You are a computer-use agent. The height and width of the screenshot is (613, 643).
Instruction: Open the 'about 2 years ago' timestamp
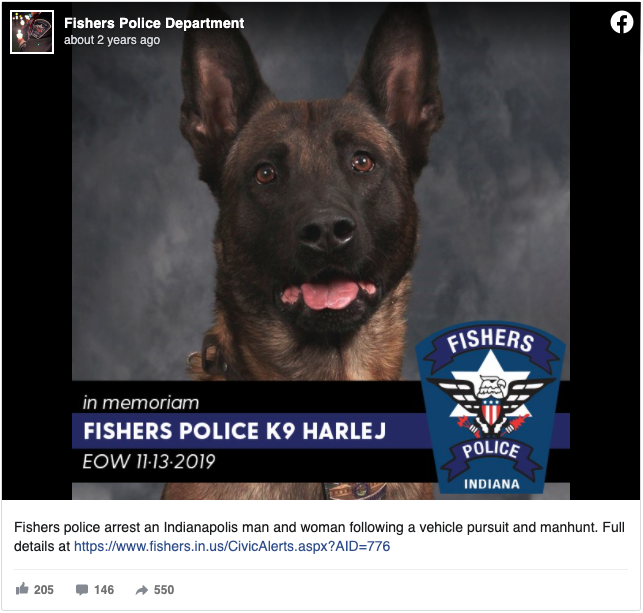(x=112, y=40)
